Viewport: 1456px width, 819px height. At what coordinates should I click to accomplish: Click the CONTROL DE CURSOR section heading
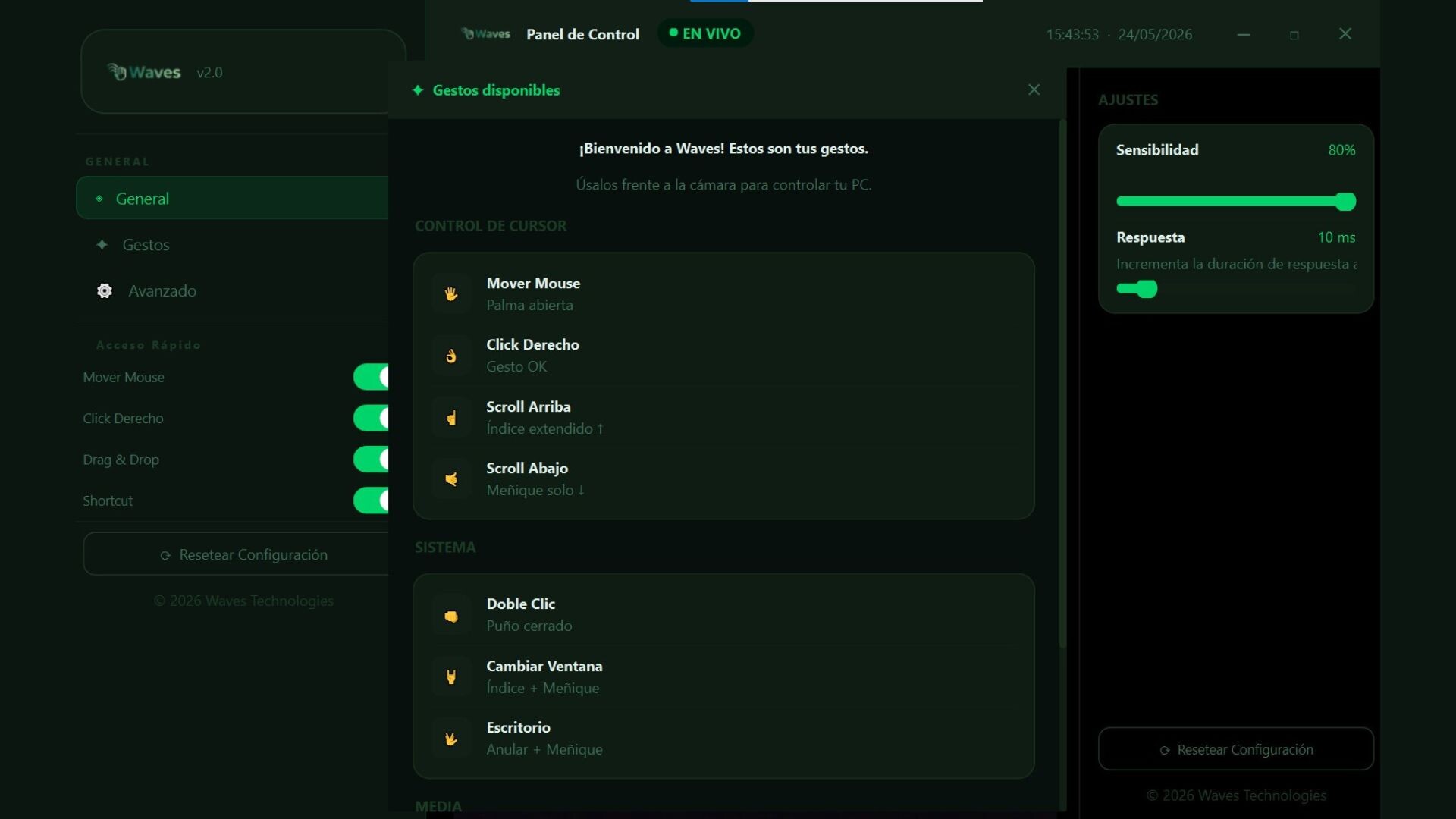click(491, 226)
